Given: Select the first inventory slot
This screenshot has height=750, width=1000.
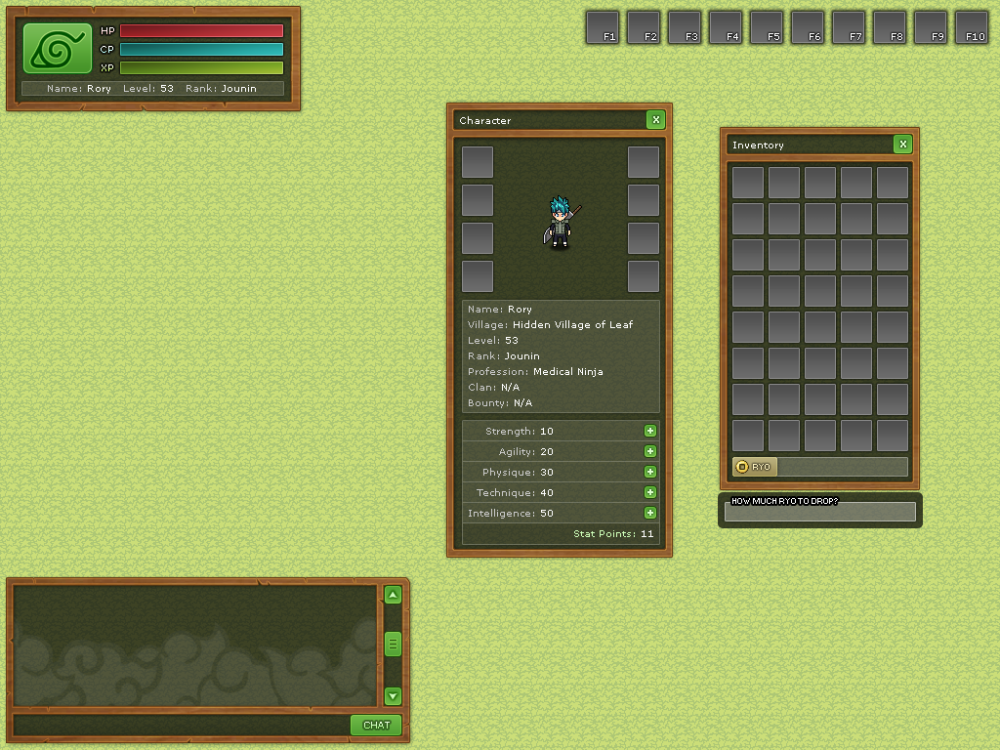Looking at the screenshot, I should click(748, 183).
